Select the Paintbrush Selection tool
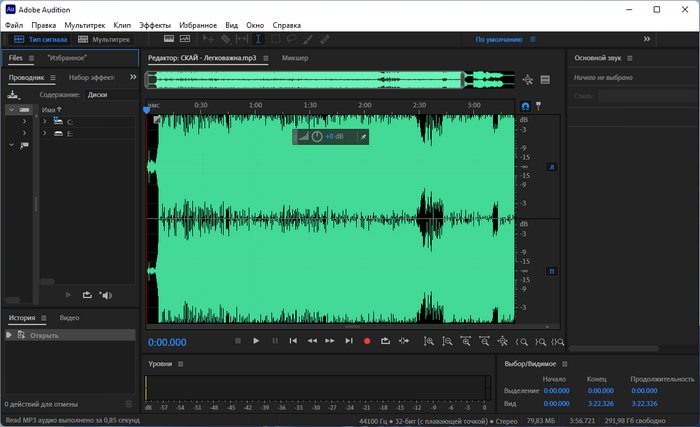The width and height of the screenshot is (700, 427). click(308, 39)
